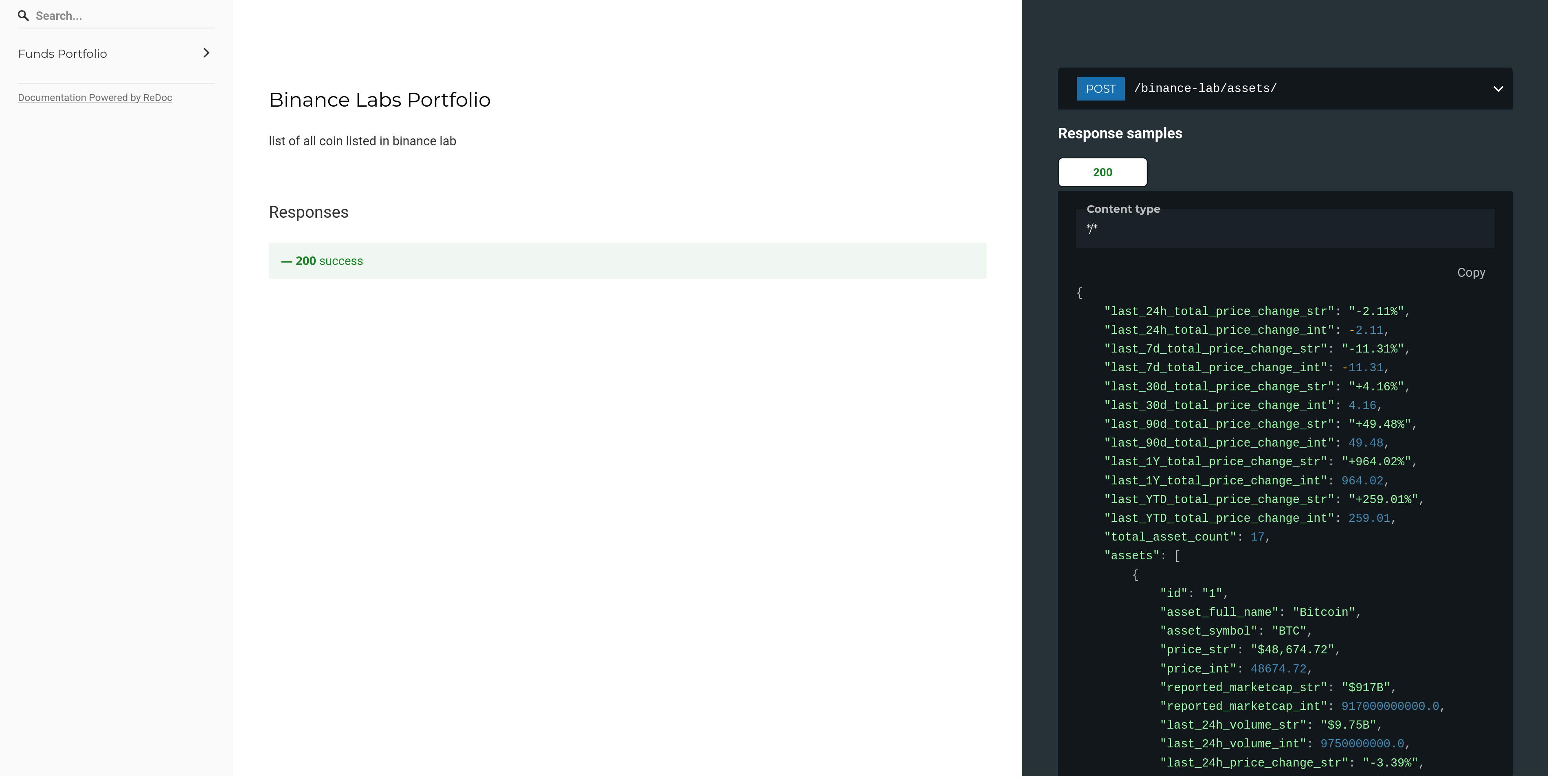Click the "Bitcoin" asset_full_name value
This screenshot has width=1564, height=784.
coord(1324,612)
